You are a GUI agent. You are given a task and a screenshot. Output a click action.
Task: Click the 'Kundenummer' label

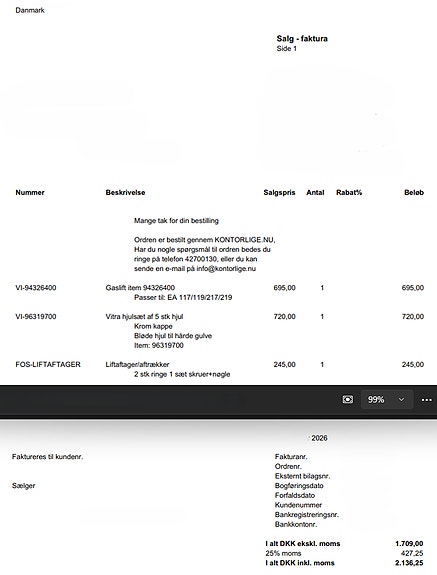[298, 505]
